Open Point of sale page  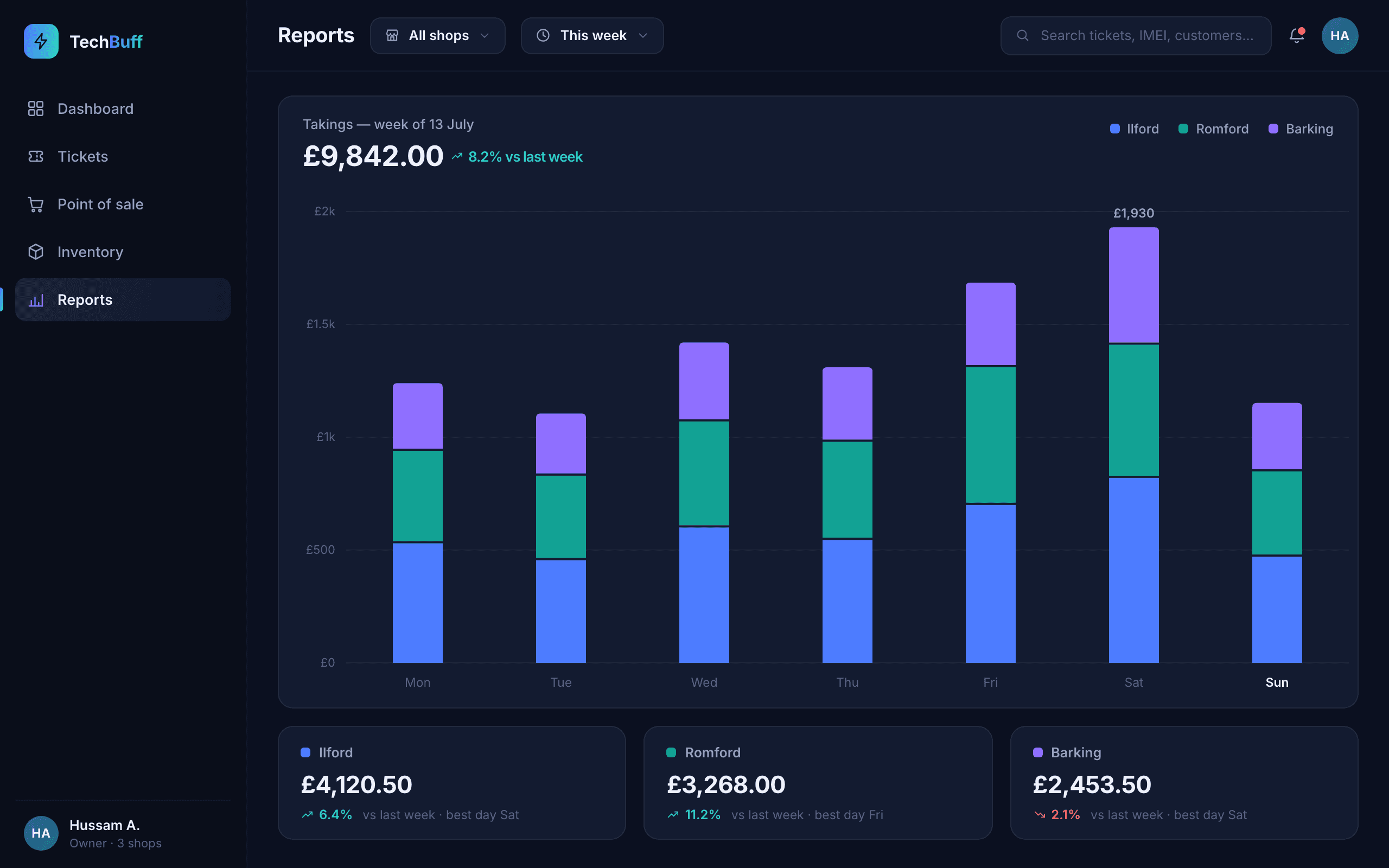point(123,205)
